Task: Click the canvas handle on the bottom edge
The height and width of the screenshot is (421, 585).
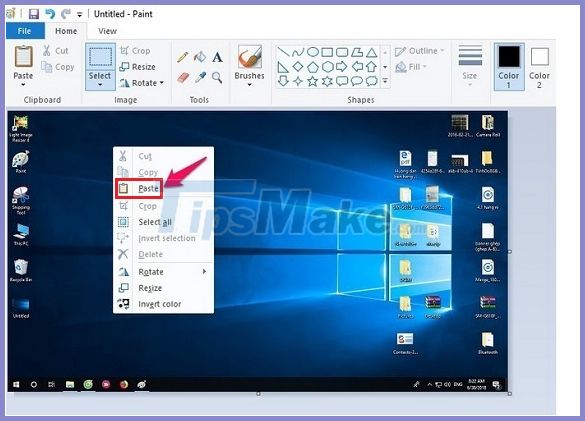Action: [258, 394]
